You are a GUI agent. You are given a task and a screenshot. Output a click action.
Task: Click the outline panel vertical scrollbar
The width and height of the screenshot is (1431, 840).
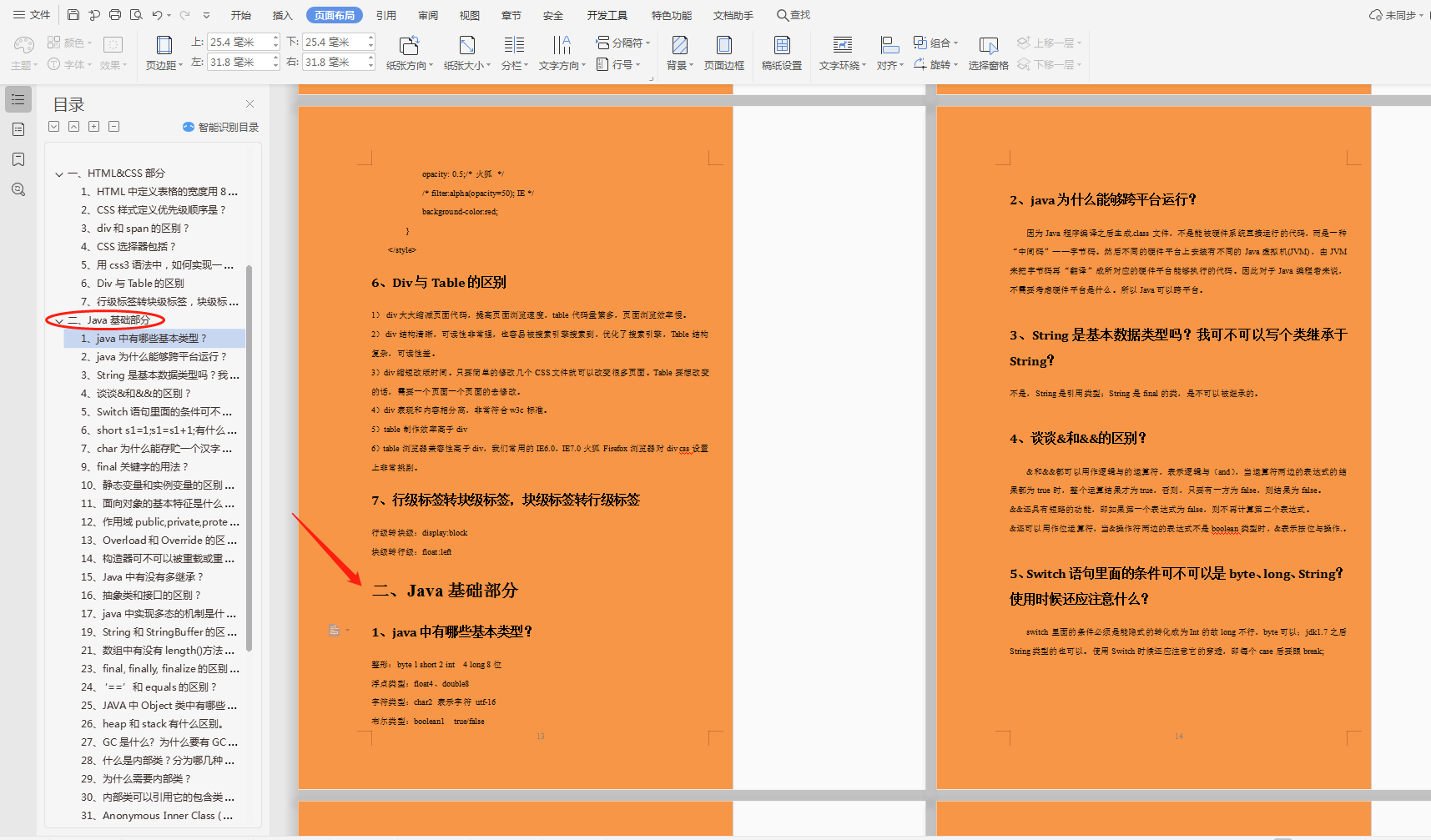(249, 458)
